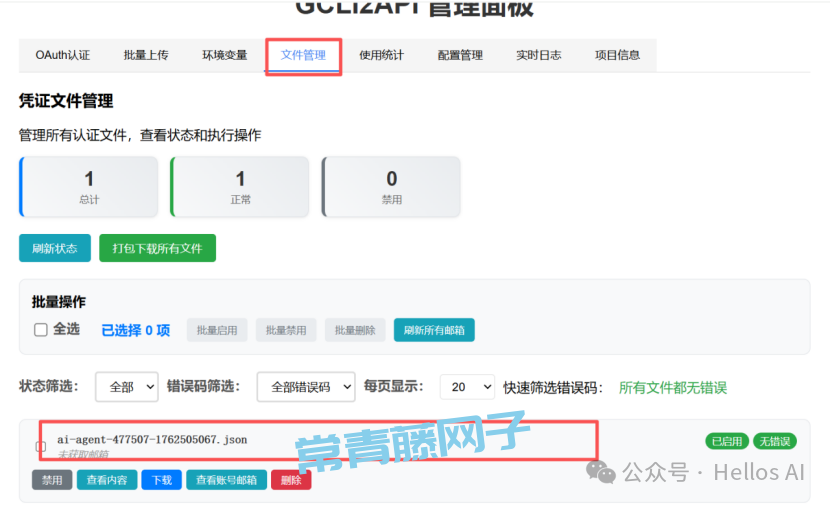Open the 错误码筛选 dropdown
This screenshot has width=830, height=505.
point(305,387)
